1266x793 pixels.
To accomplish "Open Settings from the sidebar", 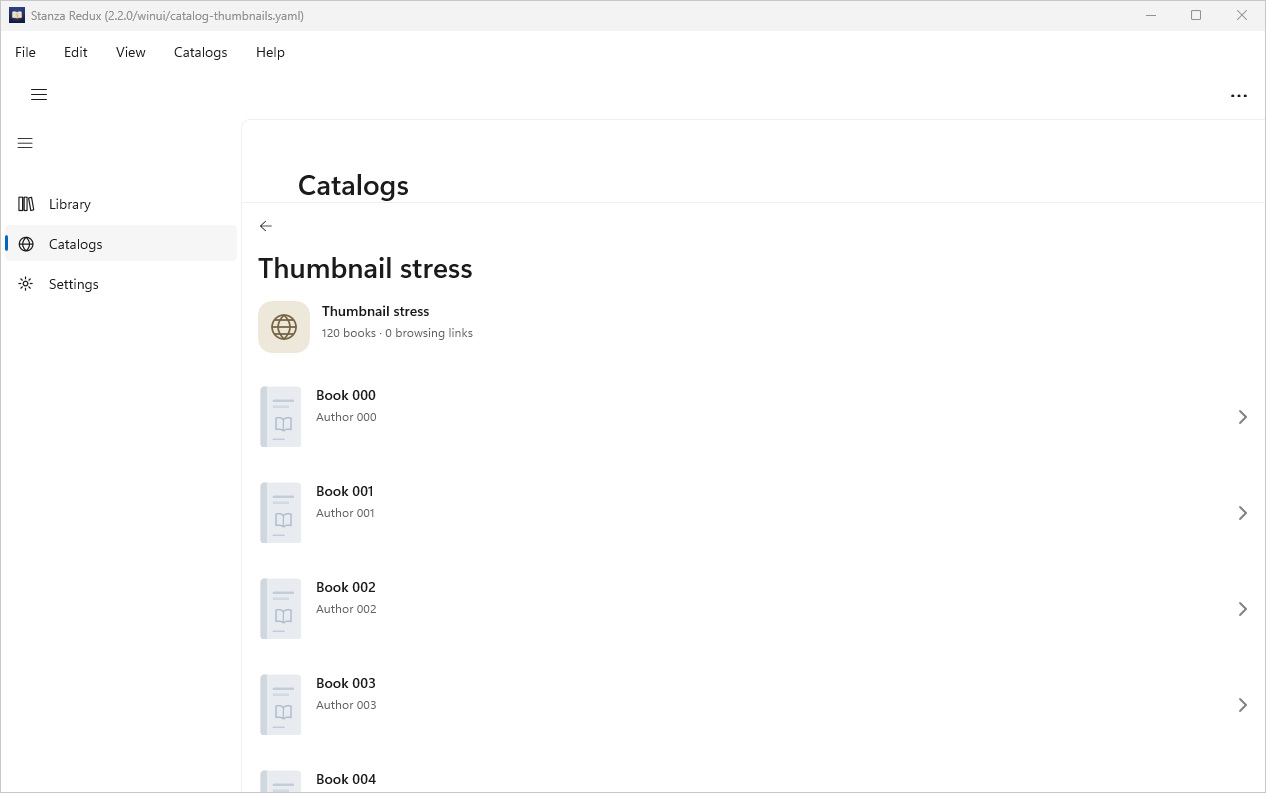I will [121, 284].
